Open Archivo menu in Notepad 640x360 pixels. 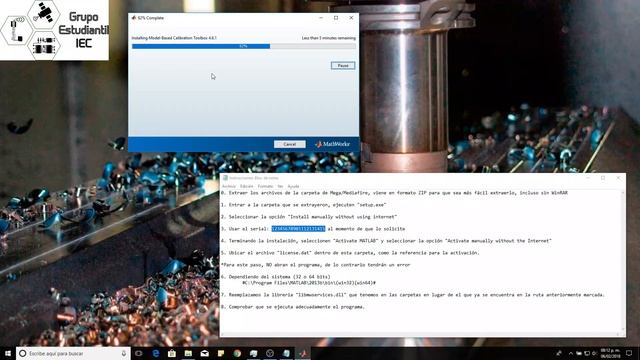tap(229, 186)
